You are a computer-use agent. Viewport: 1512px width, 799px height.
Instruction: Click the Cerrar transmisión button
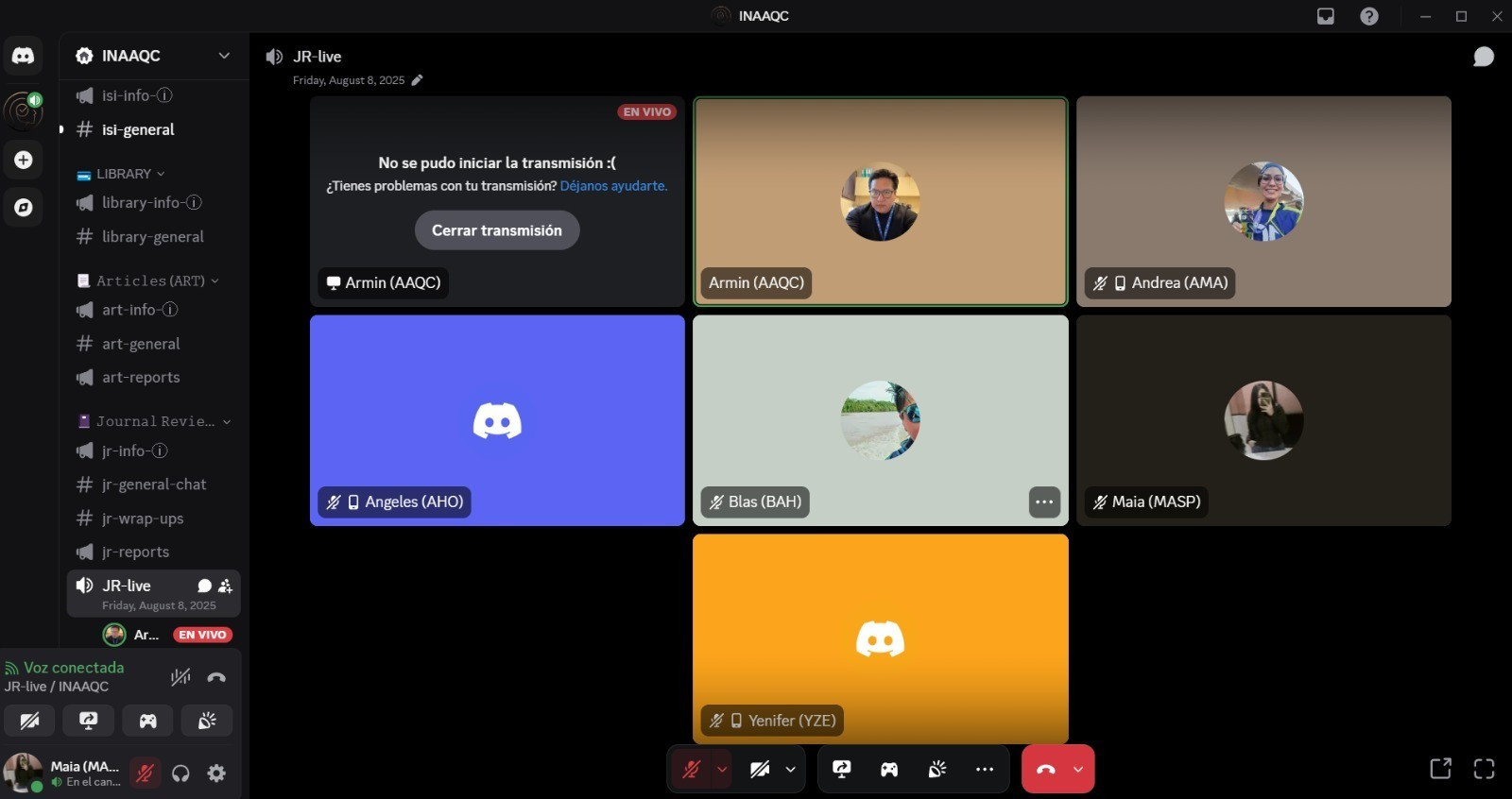point(497,230)
